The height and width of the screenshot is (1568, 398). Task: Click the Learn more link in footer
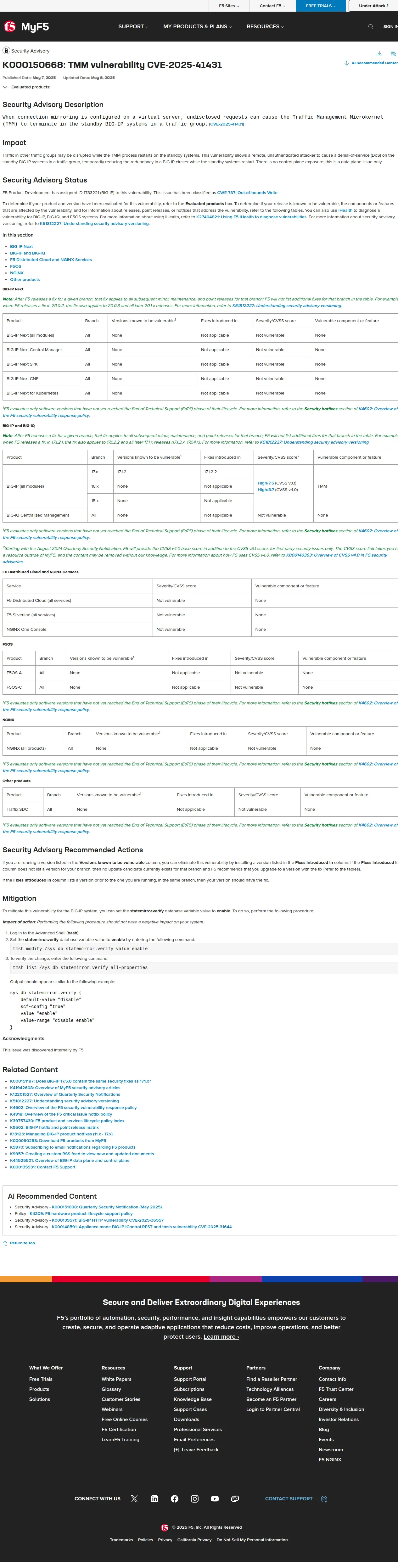pos(221,1337)
